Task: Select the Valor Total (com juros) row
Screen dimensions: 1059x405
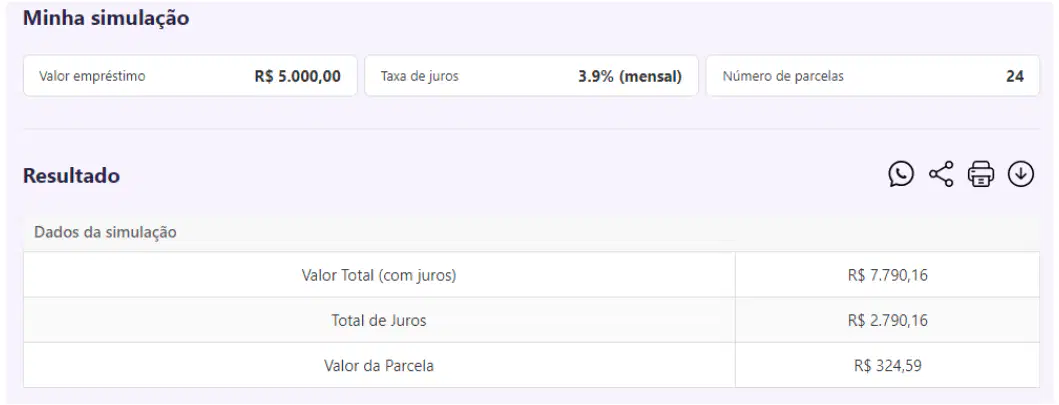Action: (531, 275)
